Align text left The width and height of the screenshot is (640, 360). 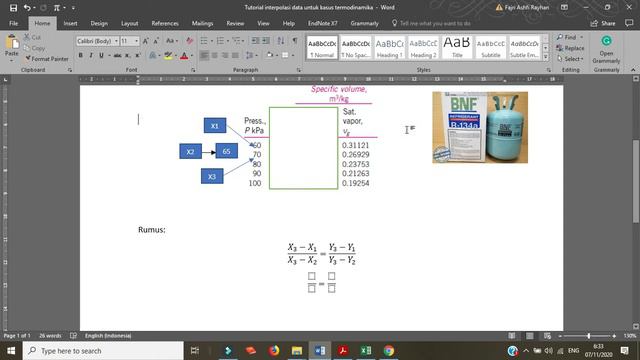coord(204,55)
